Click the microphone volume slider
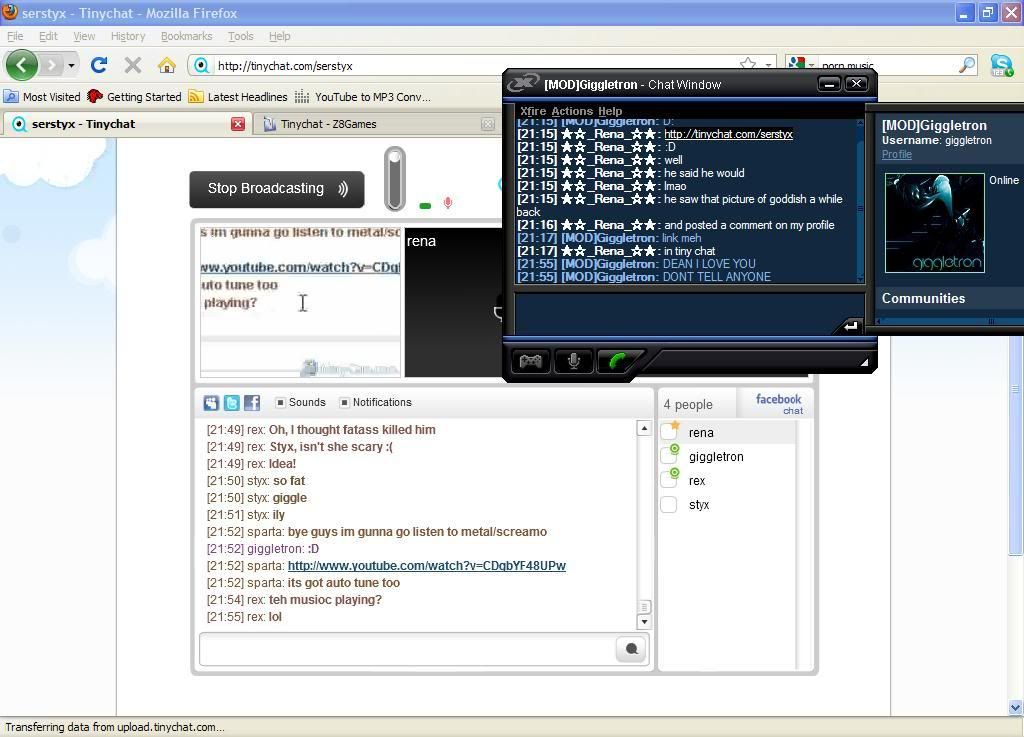Image resolution: width=1024 pixels, height=737 pixels. pos(395,179)
